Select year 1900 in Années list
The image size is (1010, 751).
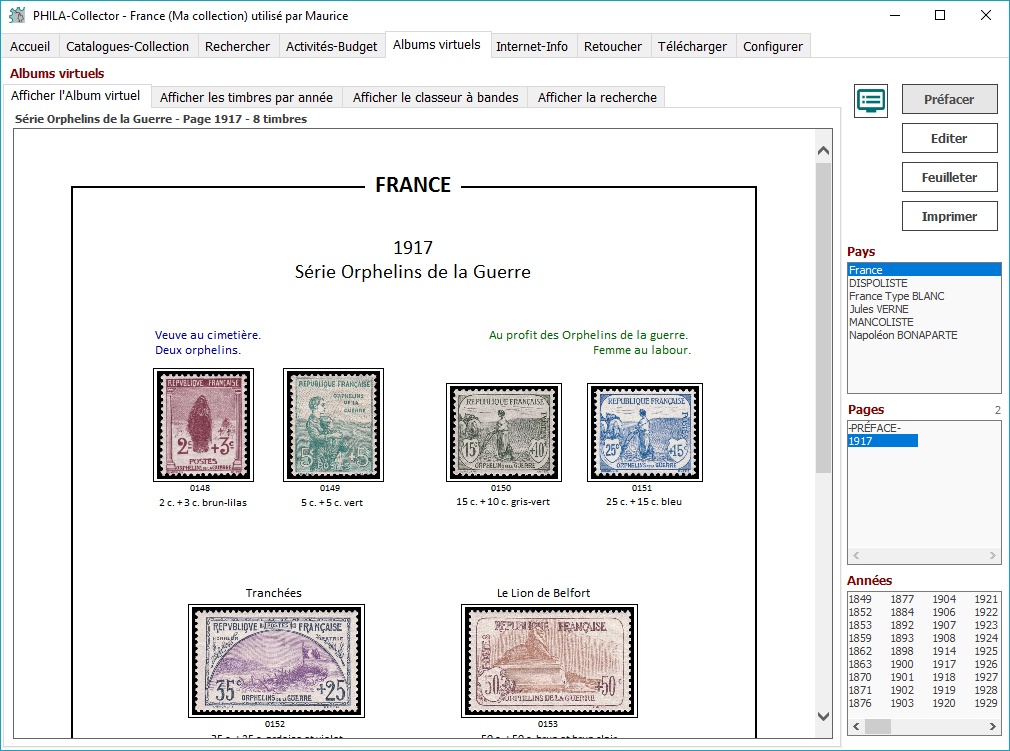(902, 664)
